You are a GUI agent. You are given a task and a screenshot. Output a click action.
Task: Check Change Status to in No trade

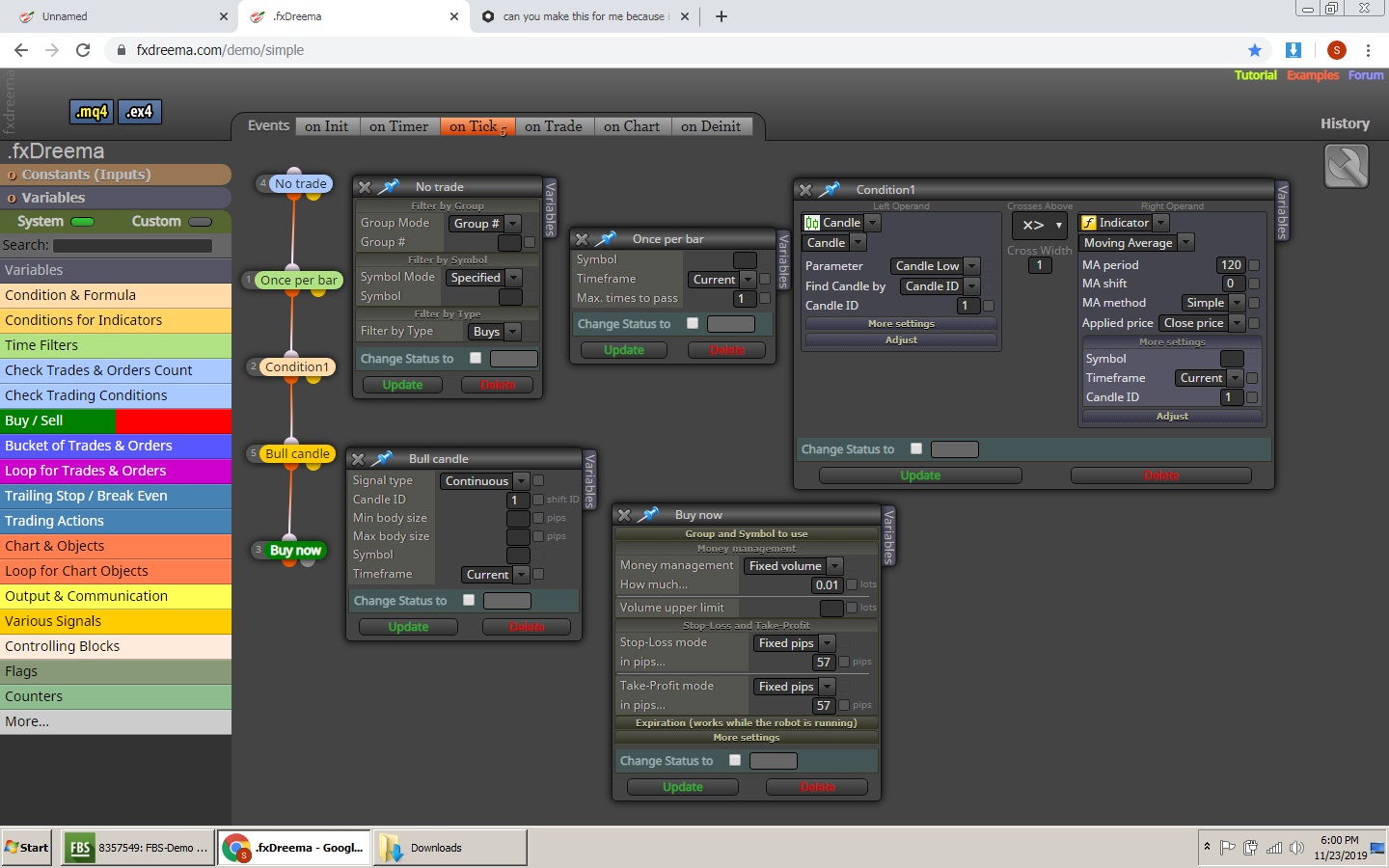tap(476, 358)
